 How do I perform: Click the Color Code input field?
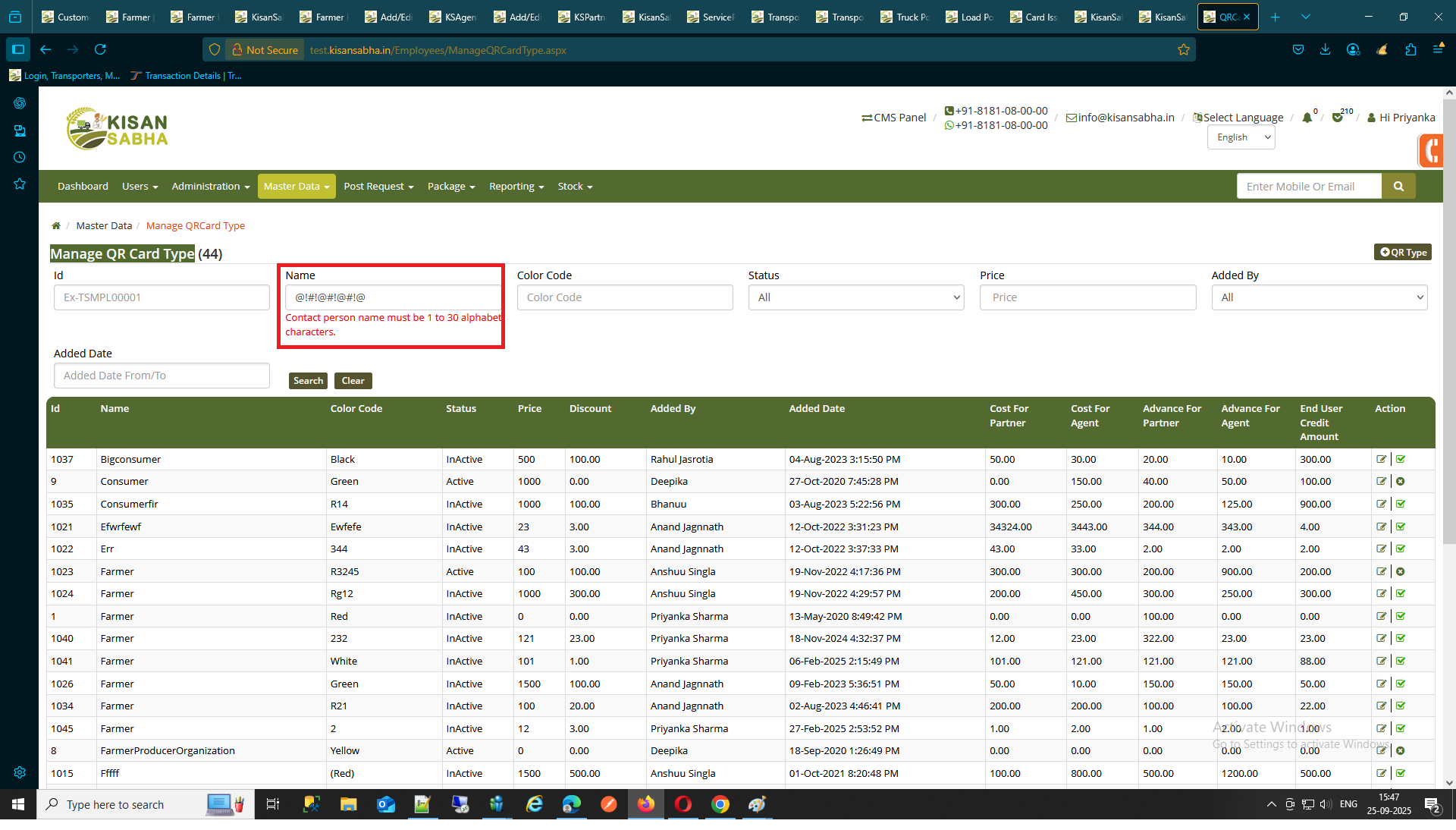[x=624, y=297]
